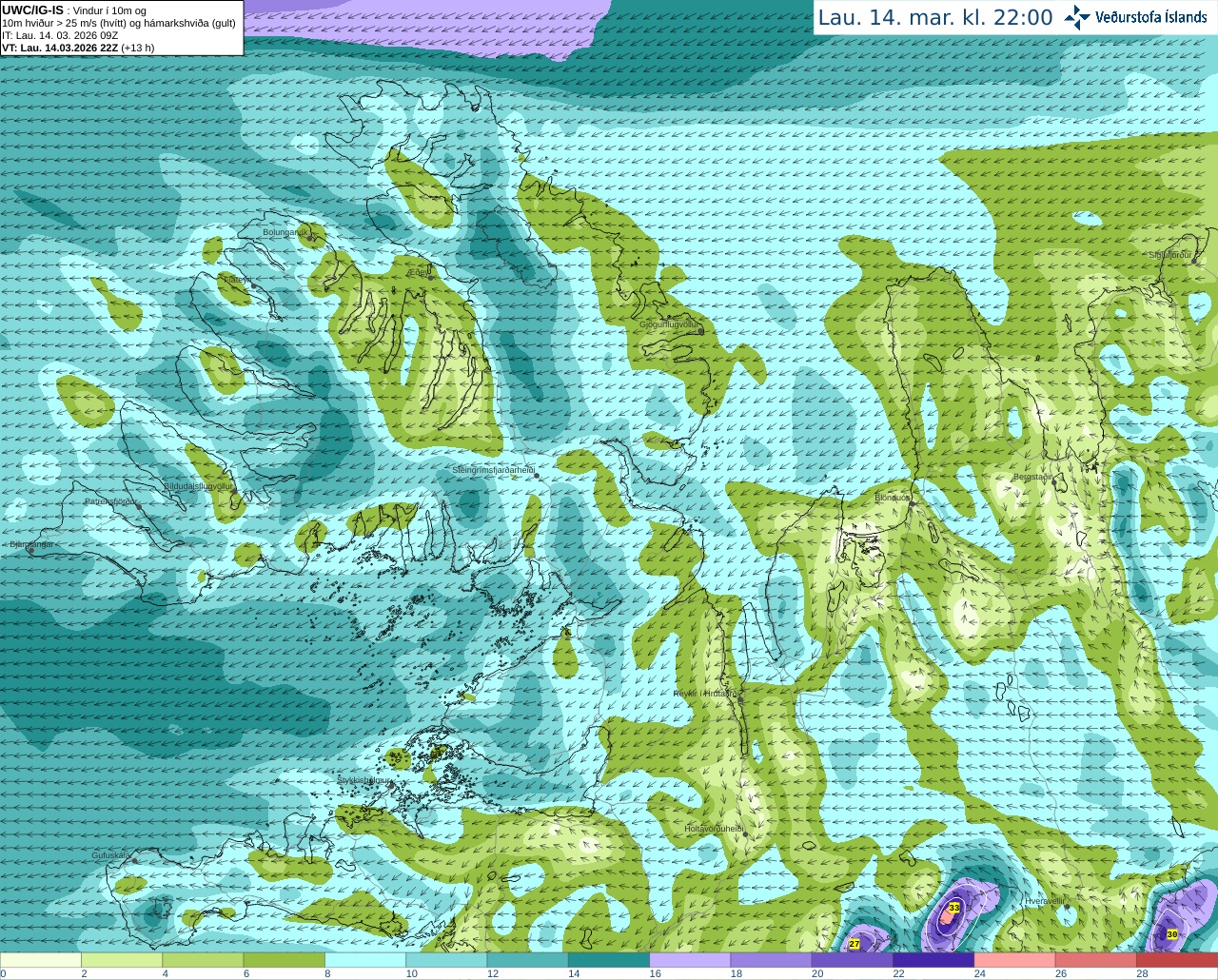Click the yellow gust marker showing 30
Screen dimensions: 1218x980
point(1171,934)
